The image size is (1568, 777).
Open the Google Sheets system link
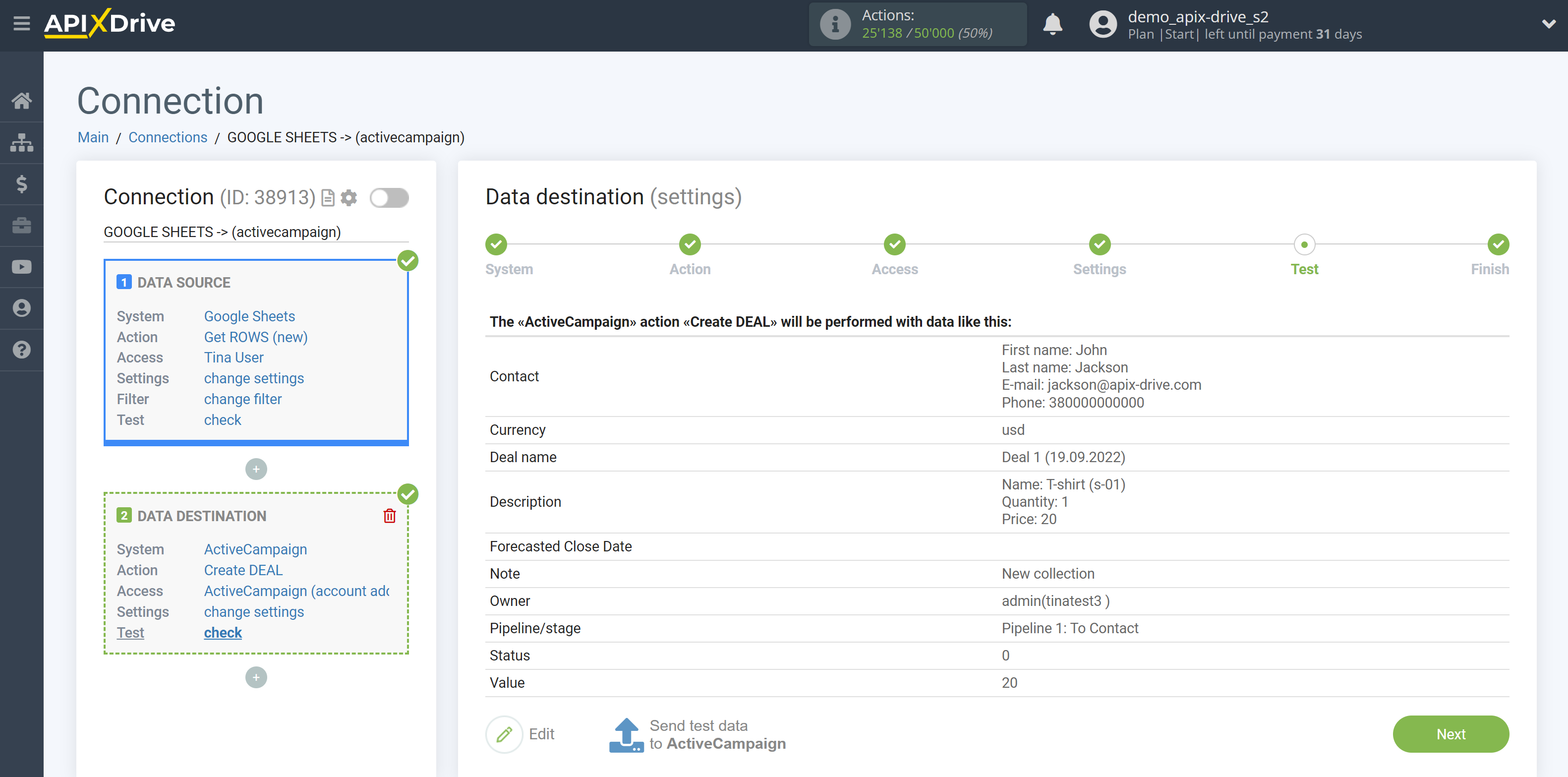click(x=249, y=316)
